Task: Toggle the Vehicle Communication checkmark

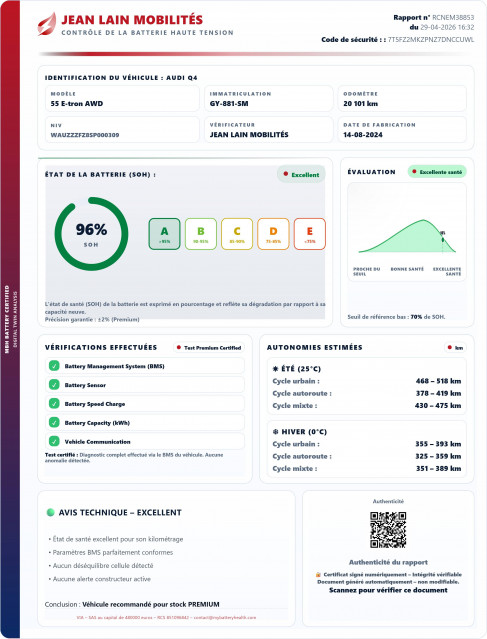Action: [x=54, y=441]
